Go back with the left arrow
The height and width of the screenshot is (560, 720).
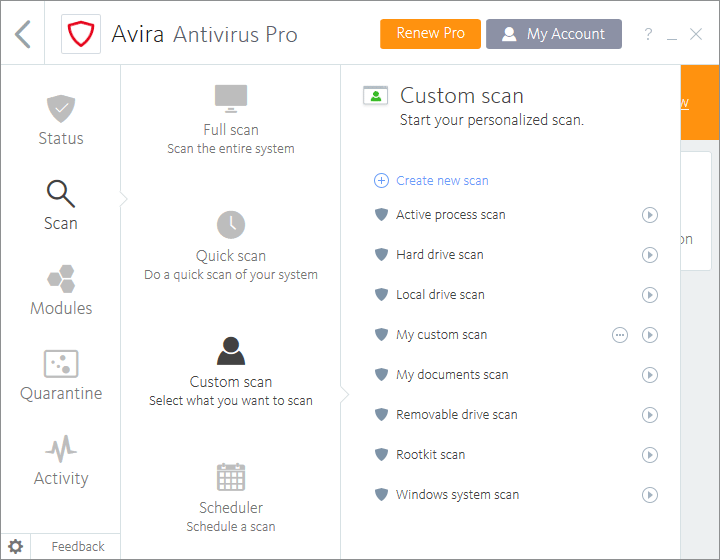[22, 34]
